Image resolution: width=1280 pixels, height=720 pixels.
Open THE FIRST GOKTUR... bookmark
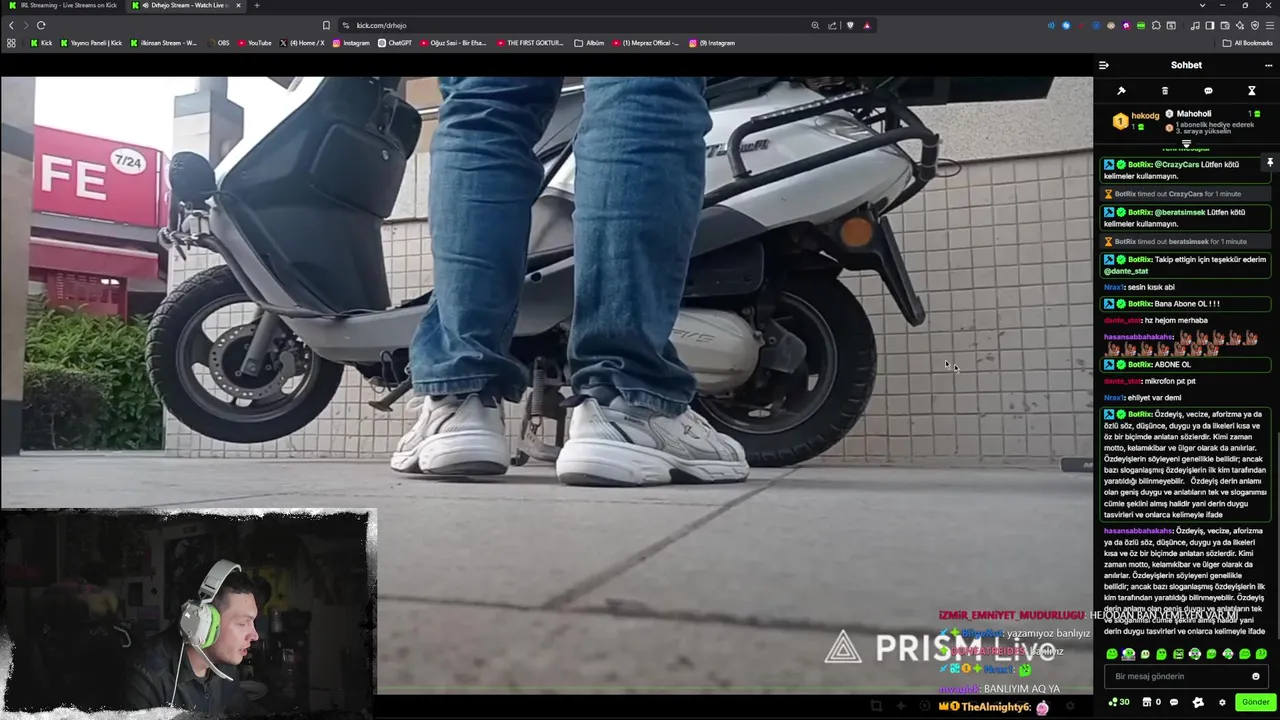[x=530, y=43]
